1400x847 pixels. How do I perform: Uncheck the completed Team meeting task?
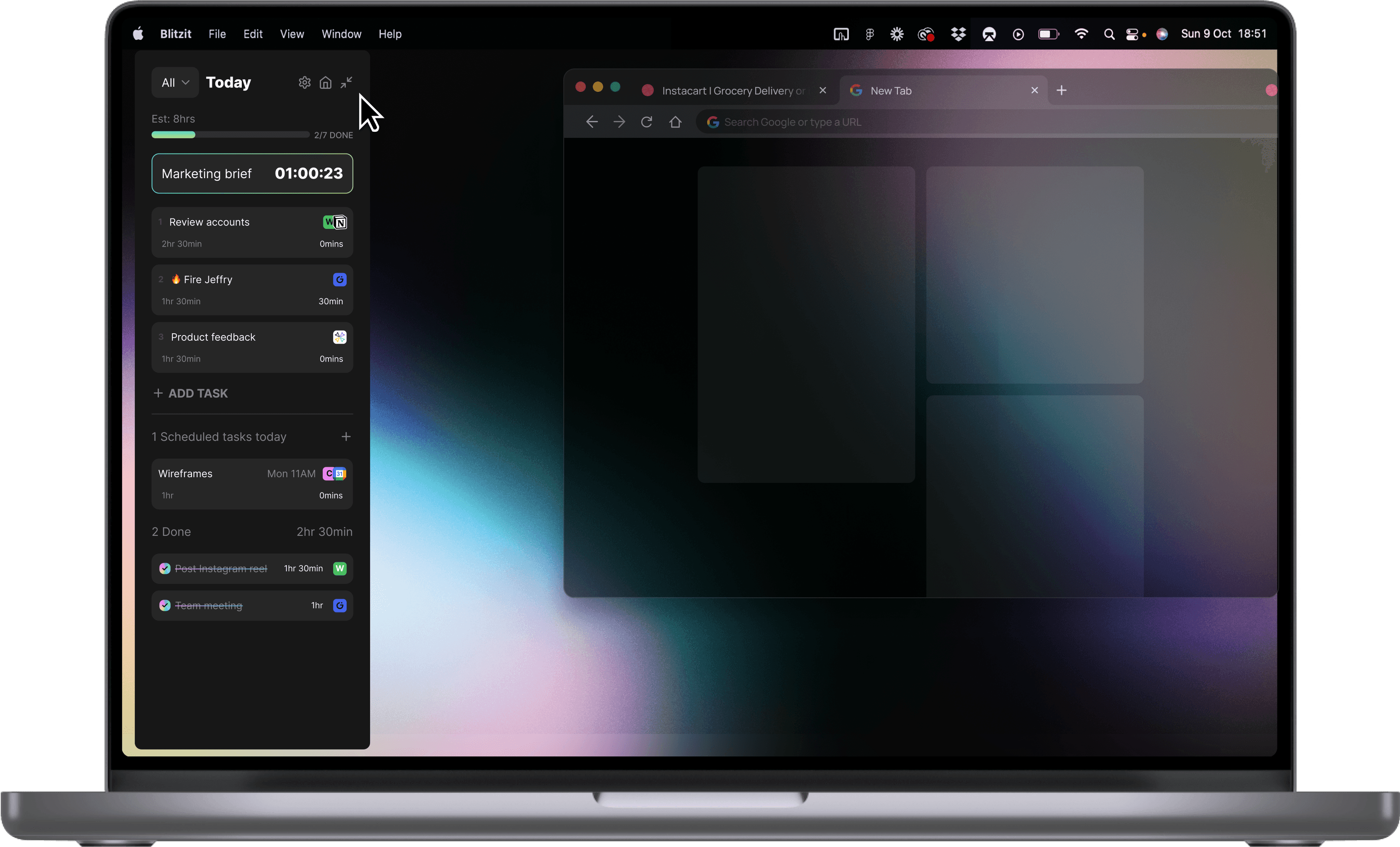165,606
